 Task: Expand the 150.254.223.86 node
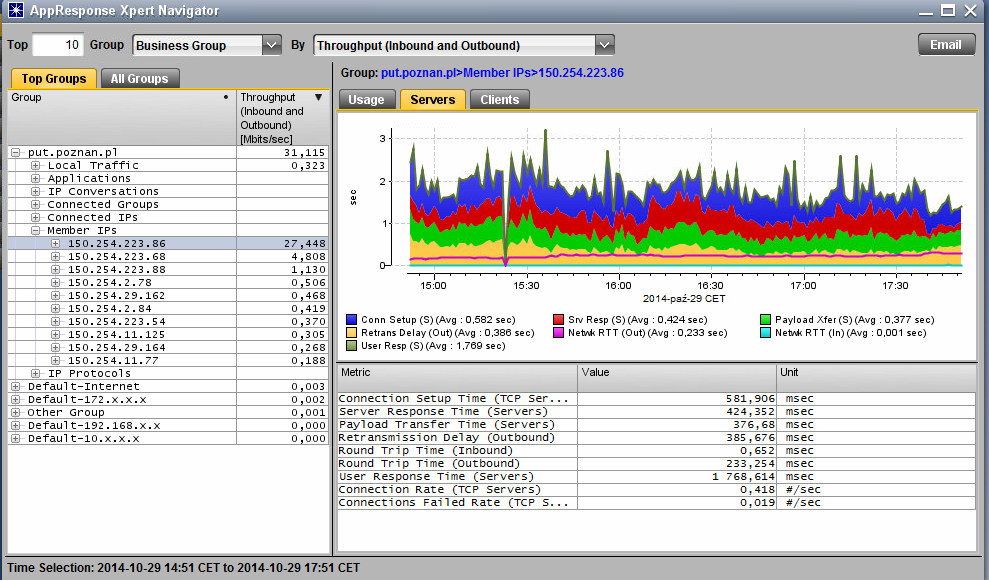[x=56, y=243]
